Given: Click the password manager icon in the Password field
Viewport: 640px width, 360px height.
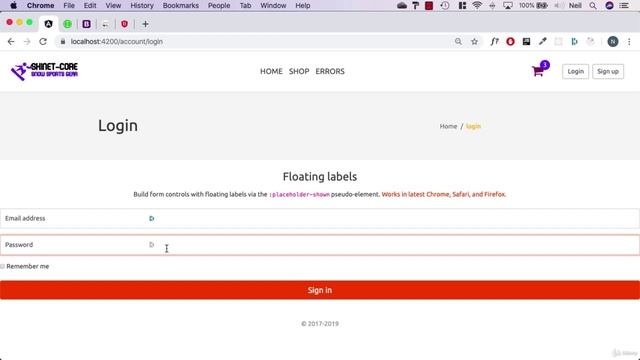Looking at the screenshot, I should [151, 245].
